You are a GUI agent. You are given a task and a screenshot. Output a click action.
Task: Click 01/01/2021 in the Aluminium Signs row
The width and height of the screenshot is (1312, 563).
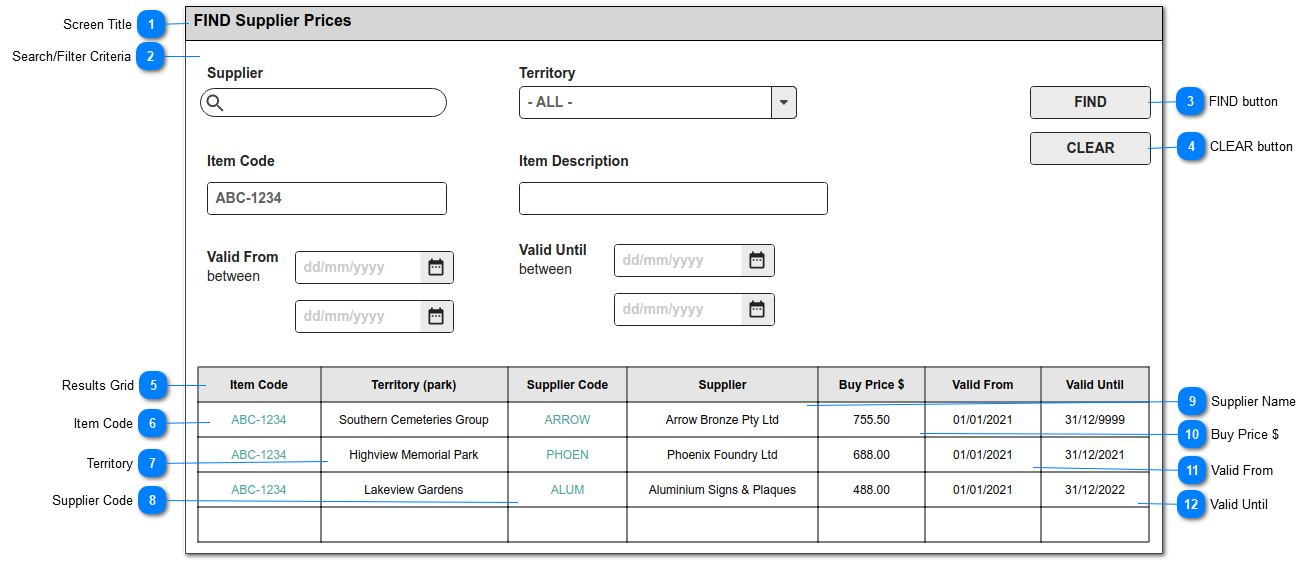tap(982, 490)
